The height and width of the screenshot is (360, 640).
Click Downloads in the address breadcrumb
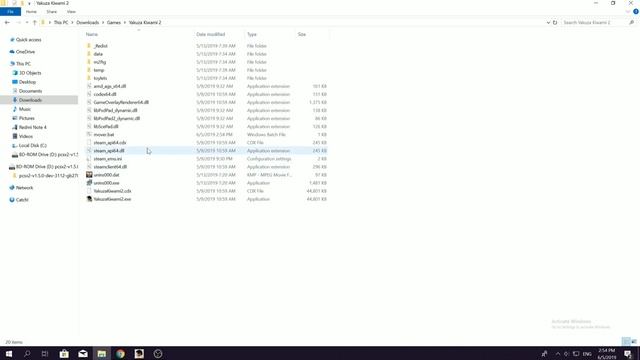point(87,22)
